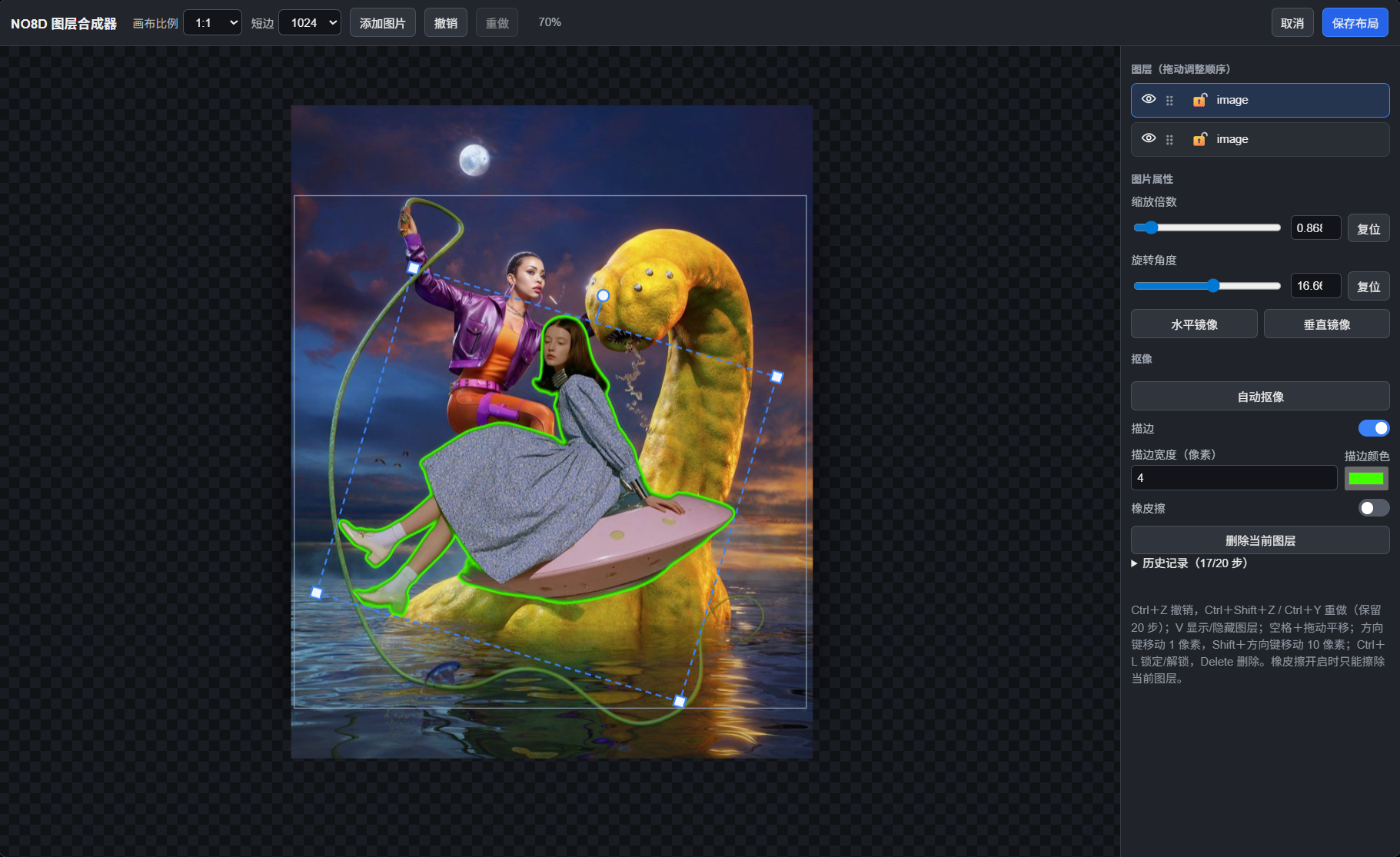Click the top-left corner handle of the selection

[414, 267]
